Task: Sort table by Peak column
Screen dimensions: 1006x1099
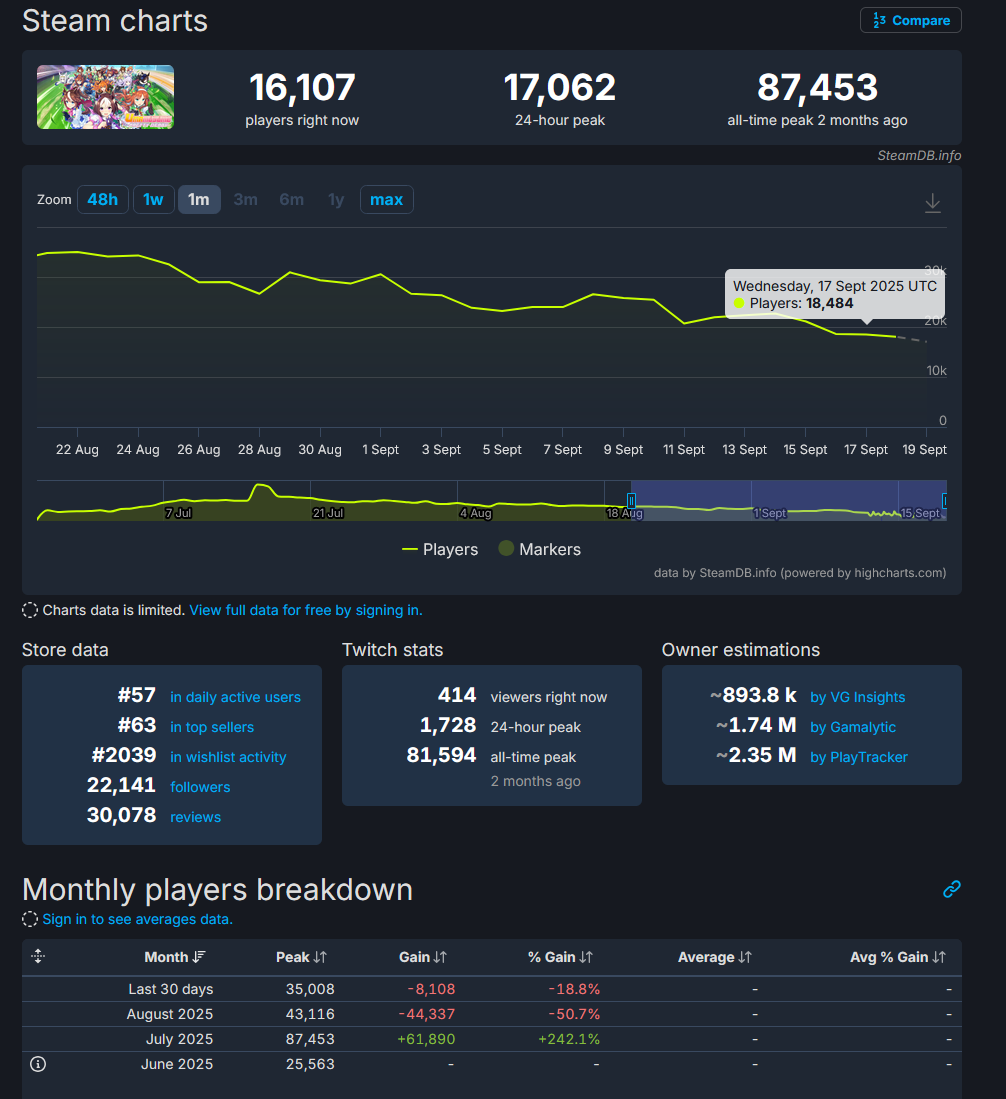Action: point(301,957)
